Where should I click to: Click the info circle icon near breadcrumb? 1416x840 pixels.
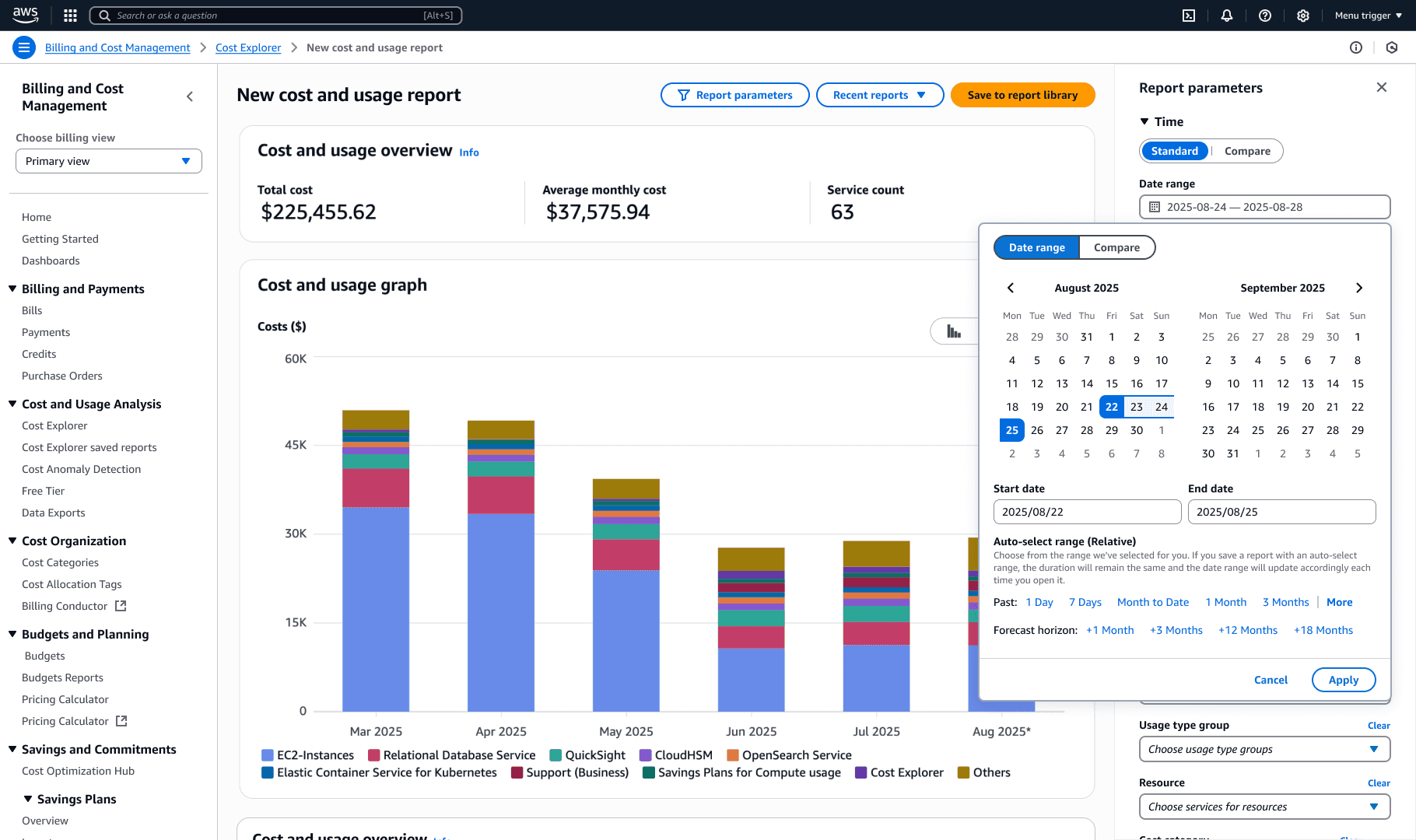(x=1356, y=47)
